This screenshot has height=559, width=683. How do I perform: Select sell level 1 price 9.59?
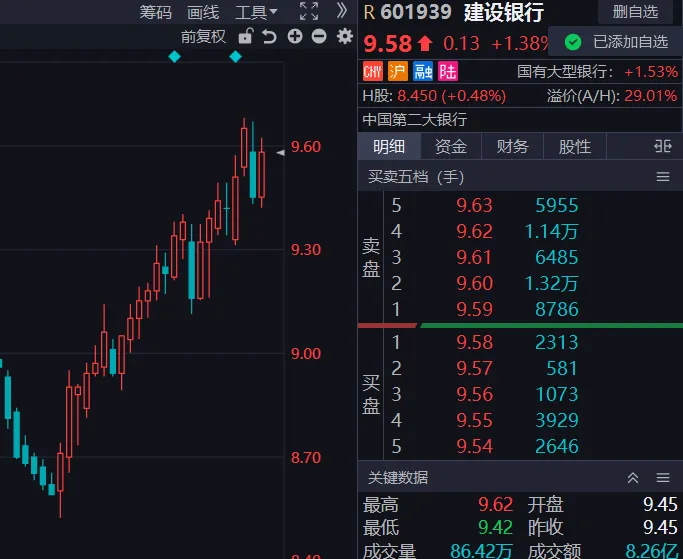(x=474, y=309)
